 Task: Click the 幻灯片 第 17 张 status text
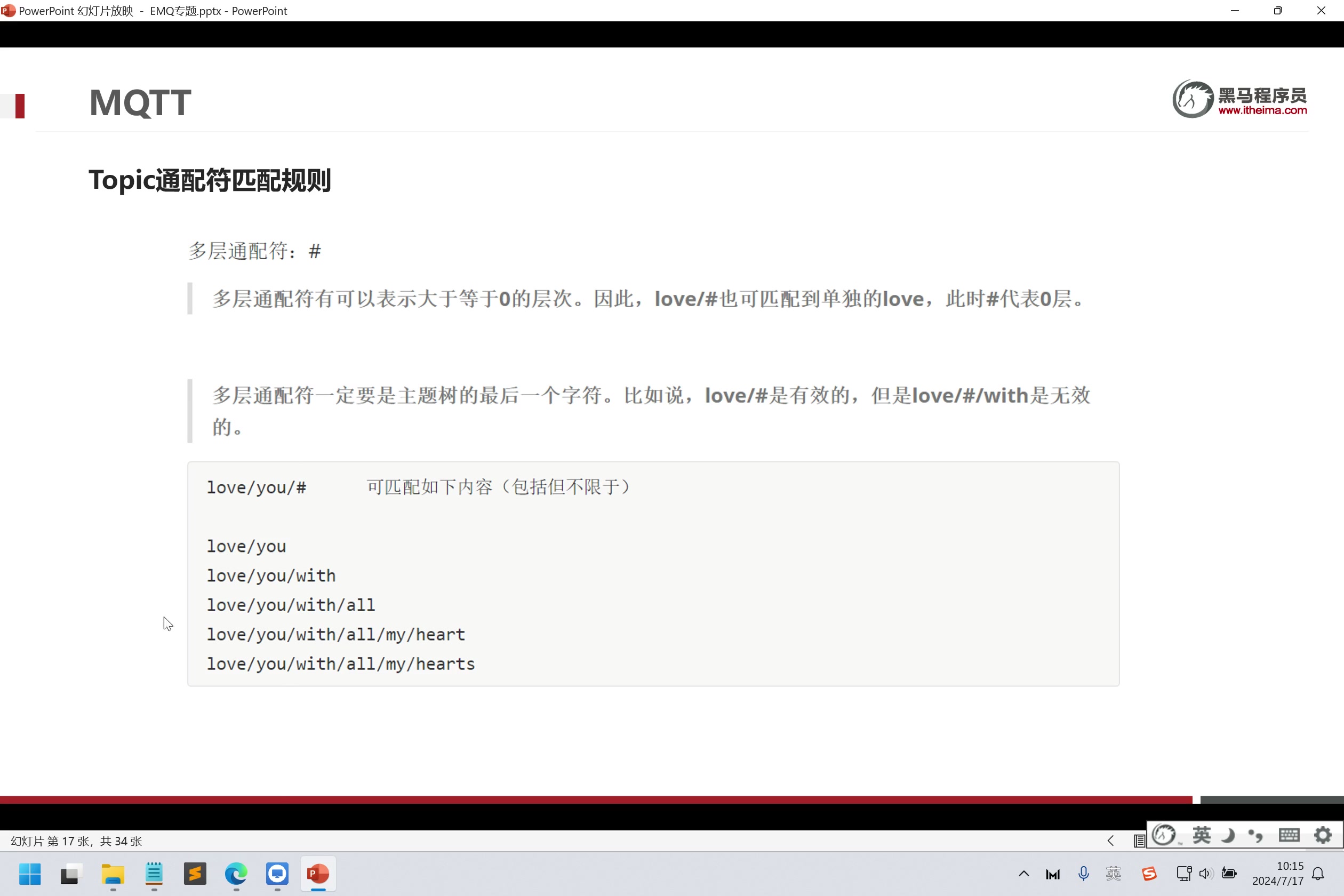76,841
